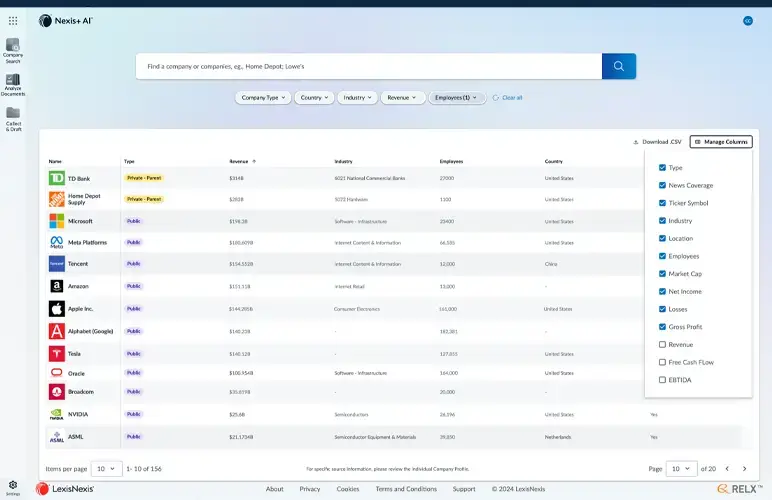Screen dimensions: 772x500
Task: Click the blue search magnifier button
Action: click(x=618, y=66)
